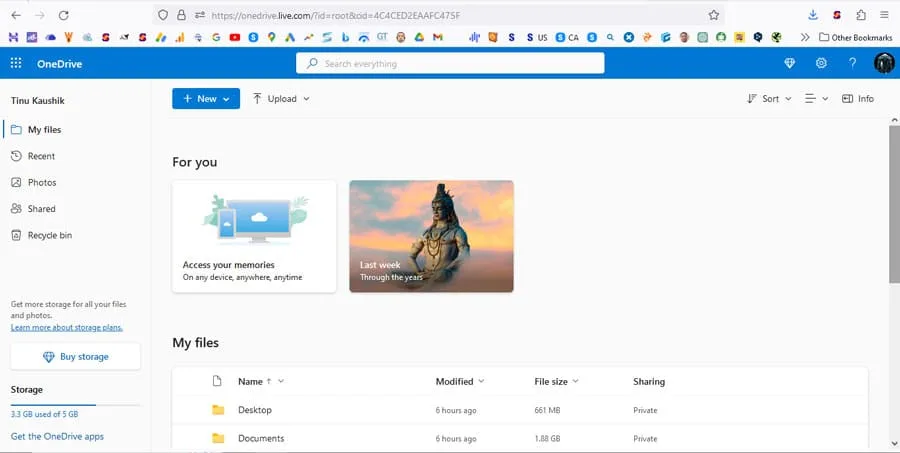This screenshot has height=453, width=900.
Task: Open the OneDrive cloud bookmark
Action: [51, 37]
